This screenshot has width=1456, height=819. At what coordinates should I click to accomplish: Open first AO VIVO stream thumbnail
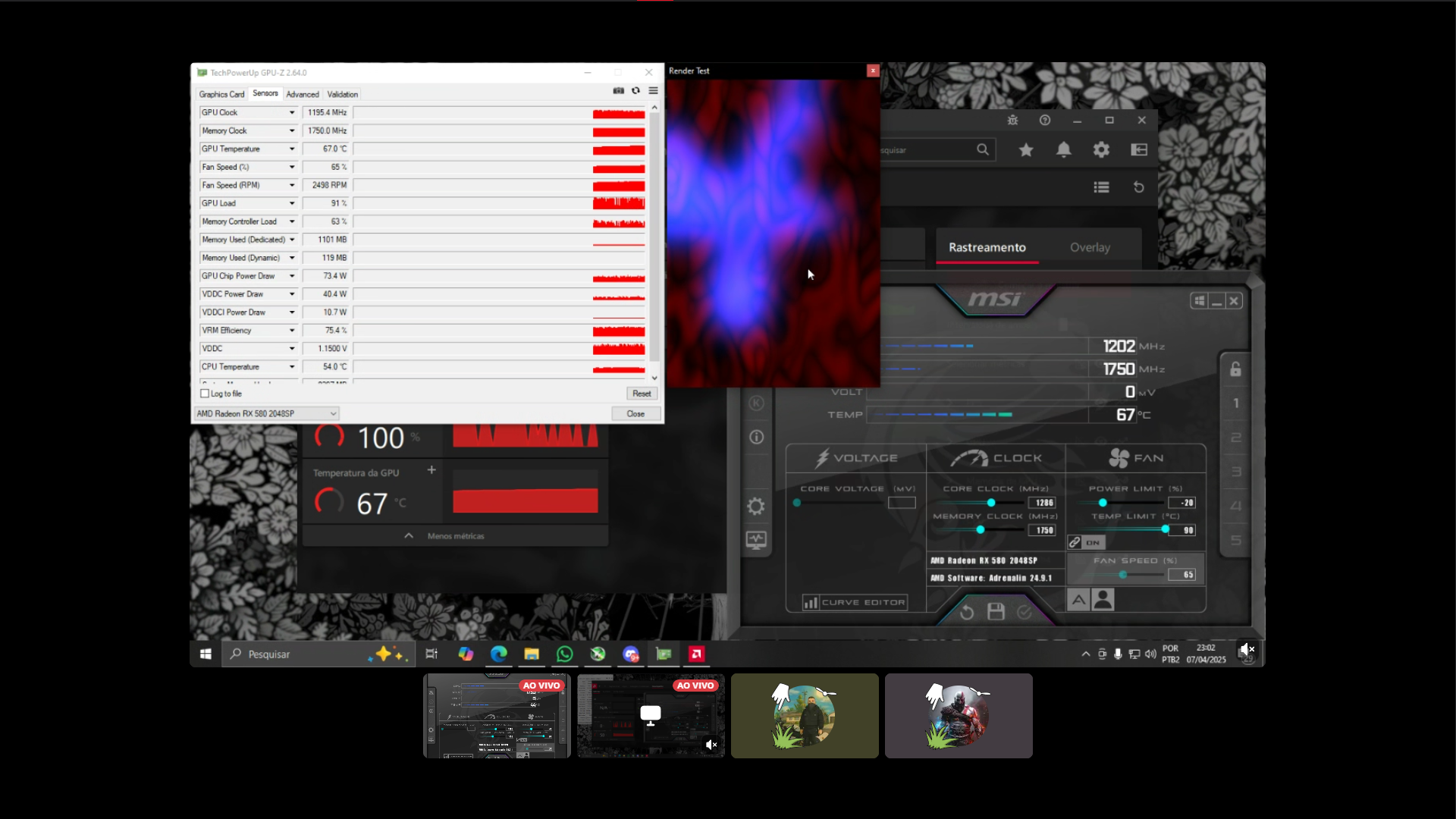coord(497,716)
